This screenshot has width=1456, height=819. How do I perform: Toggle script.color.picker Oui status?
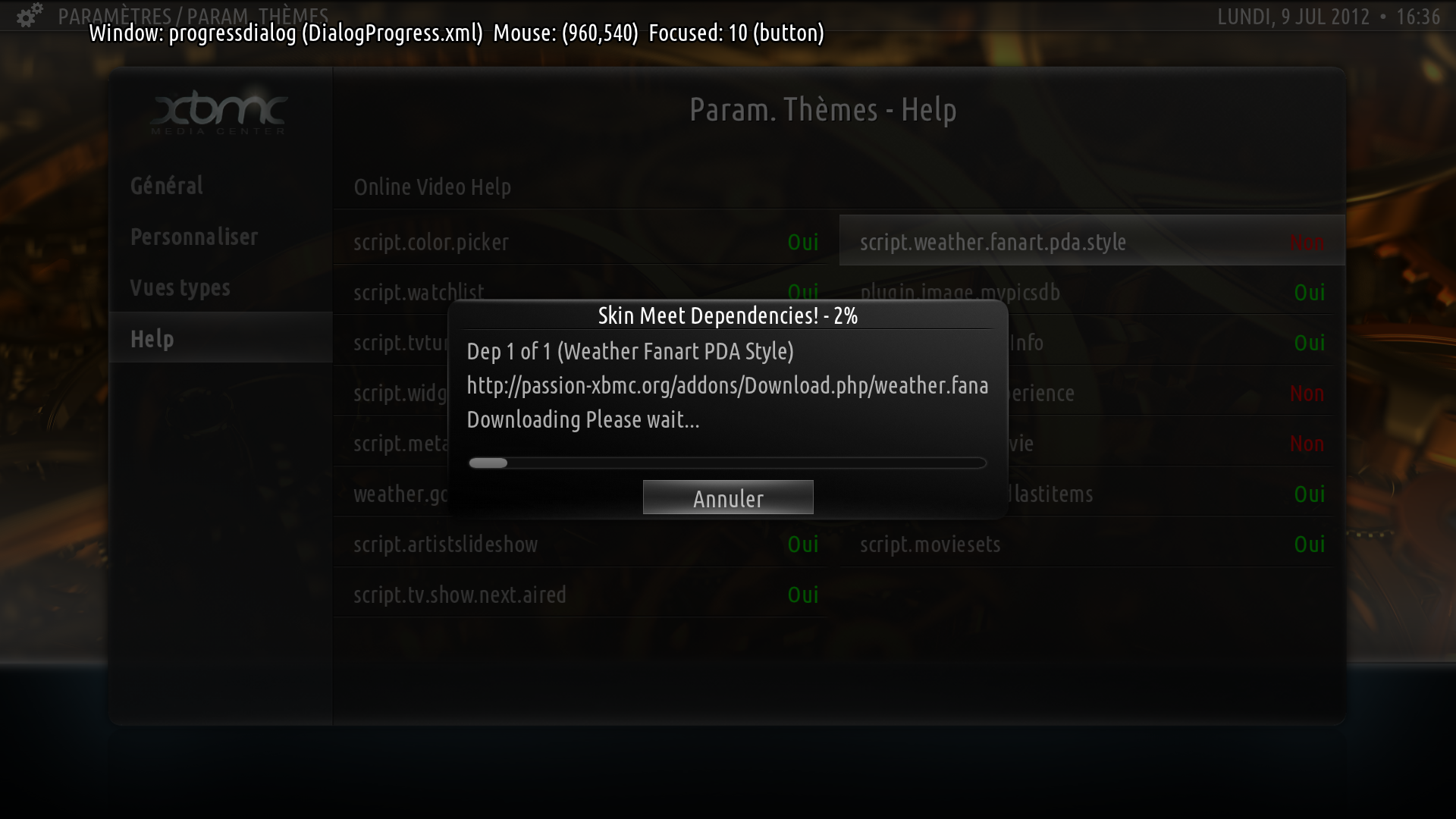pyautogui.click(x=803, y=242)
